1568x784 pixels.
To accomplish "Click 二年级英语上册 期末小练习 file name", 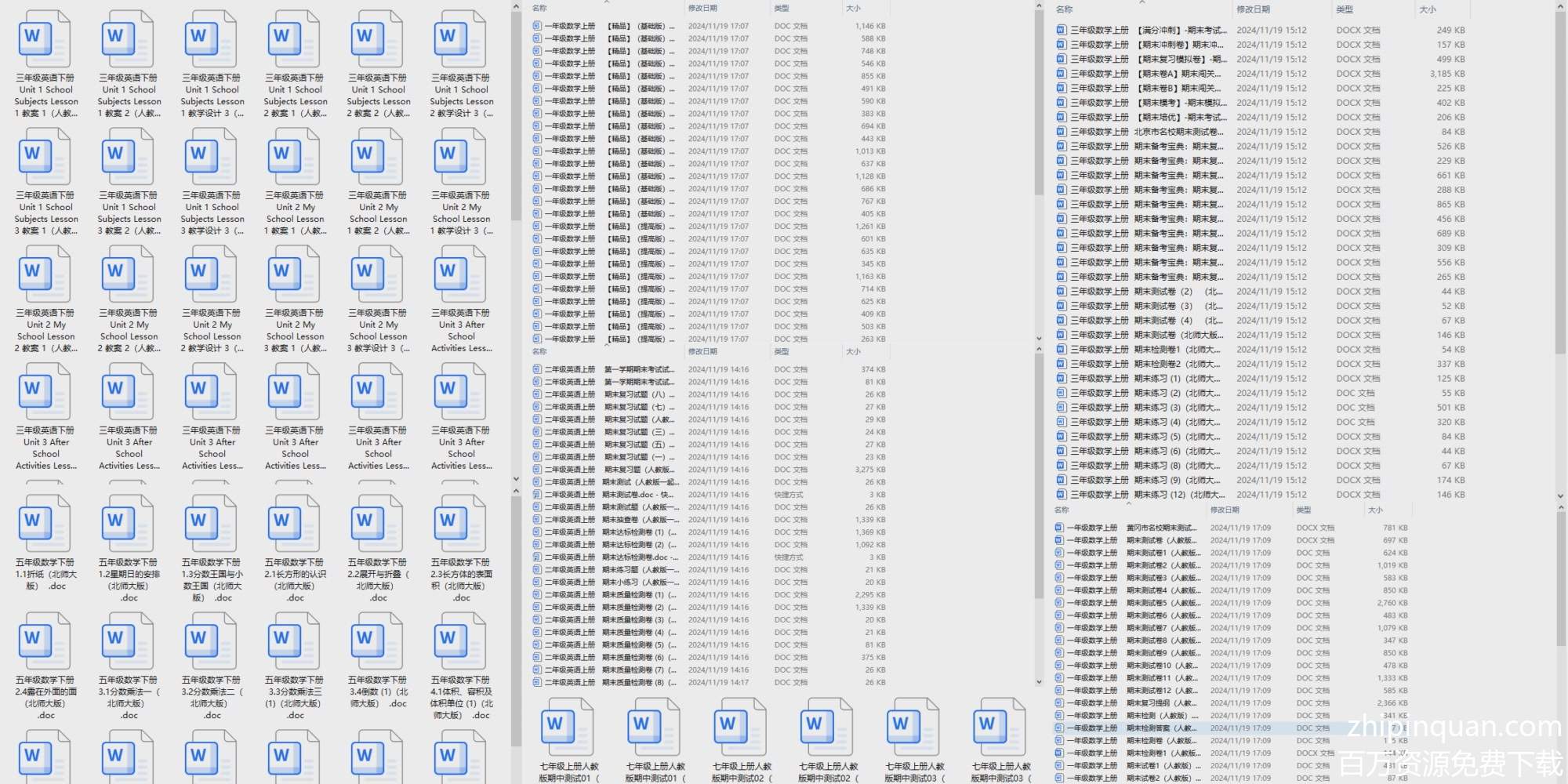I will coord(612,583).
